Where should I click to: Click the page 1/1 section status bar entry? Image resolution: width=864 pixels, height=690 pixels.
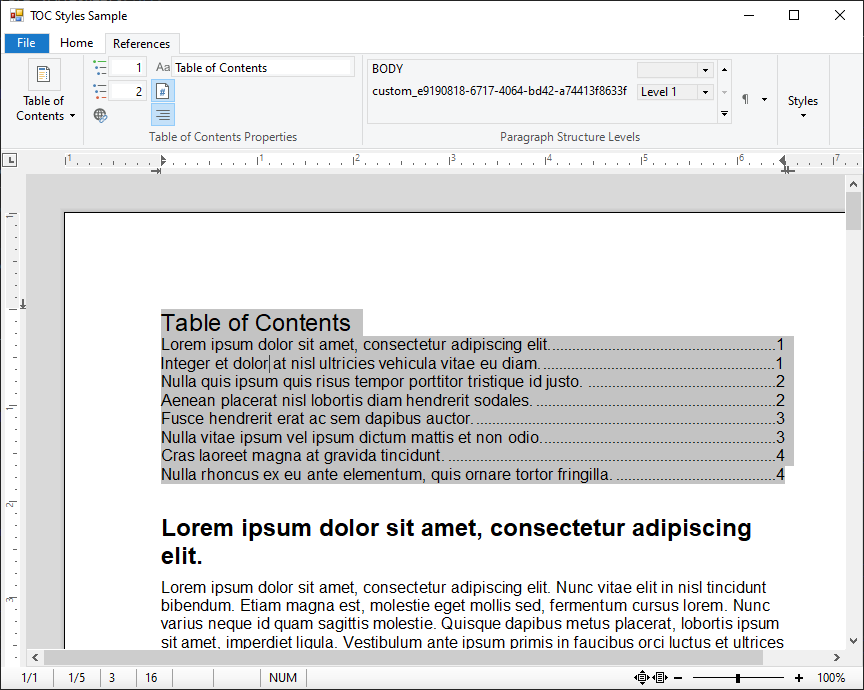pos(29,678)
